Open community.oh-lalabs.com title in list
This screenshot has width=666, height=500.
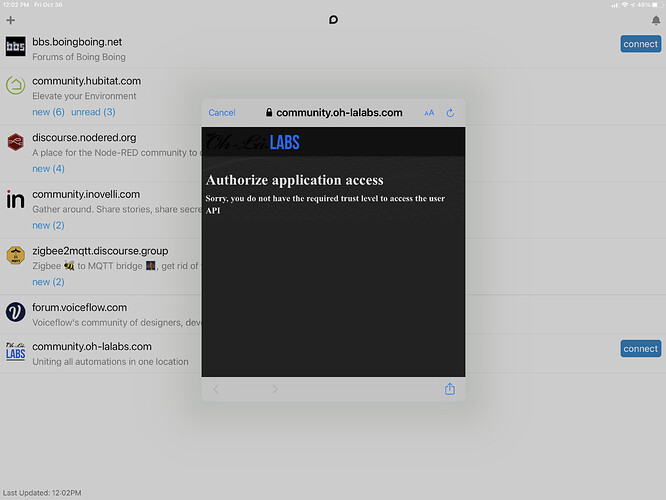coord(92,347)
